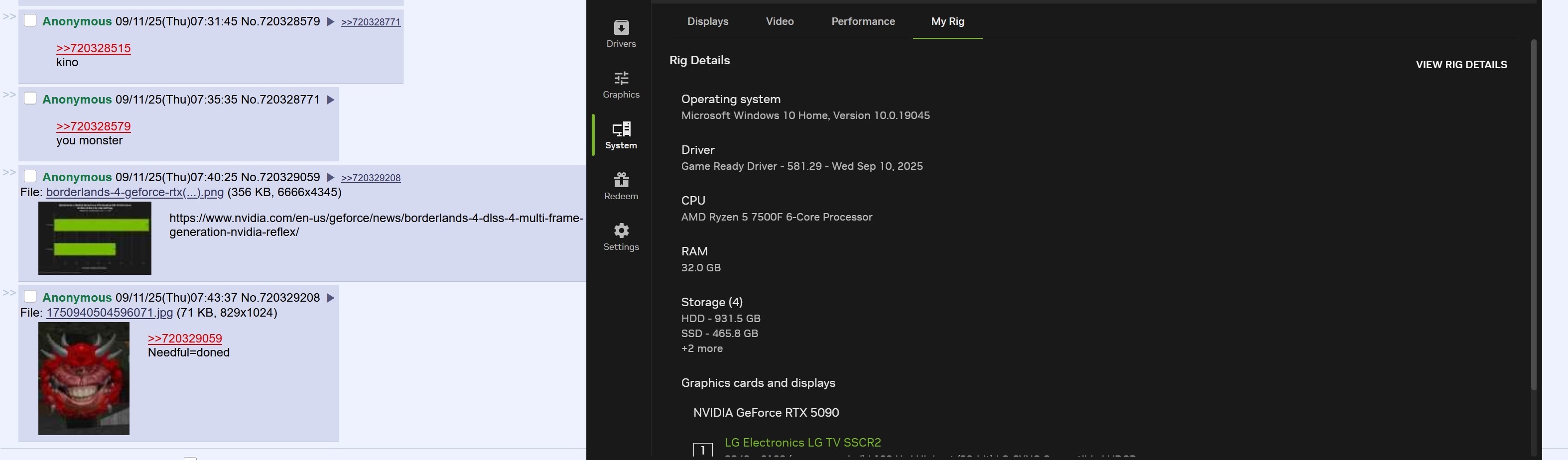Tick checkbox for post No.720328771
Image resolution: width=1568 pixels, height=460 pixels.
click(x=30, y=98)
